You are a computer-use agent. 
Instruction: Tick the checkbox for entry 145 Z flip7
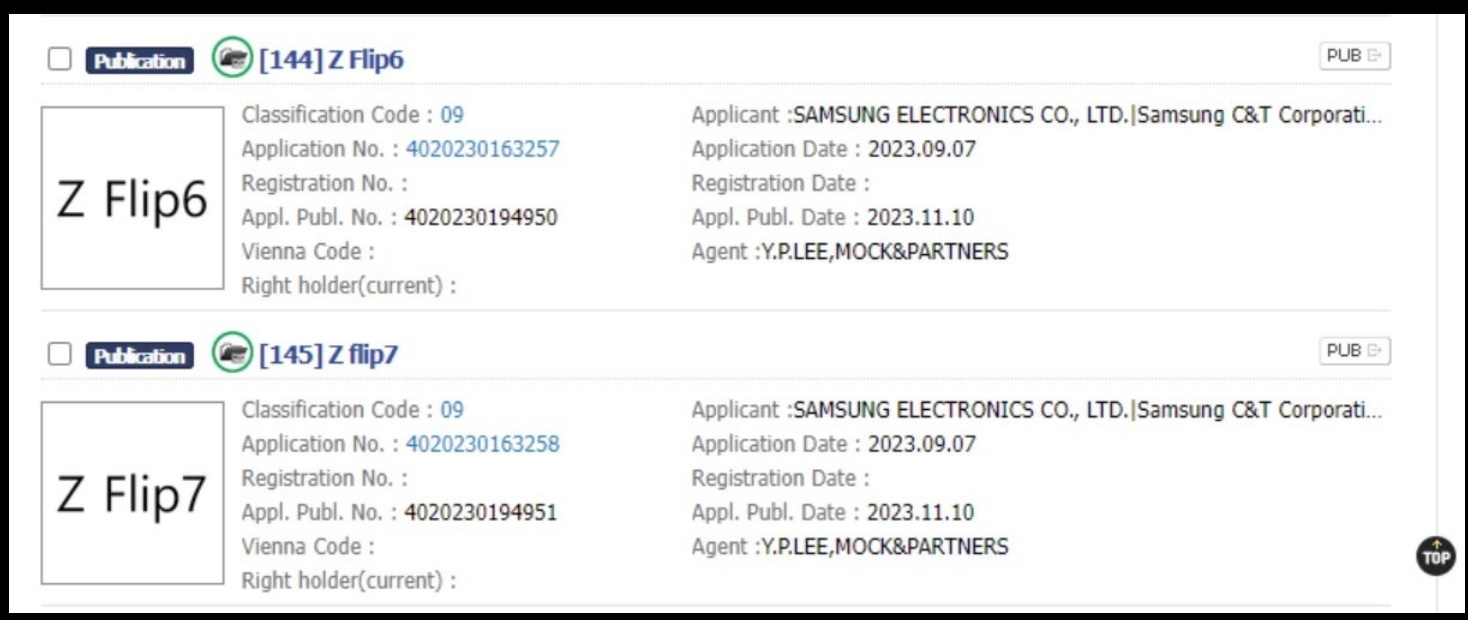(60, 355)
